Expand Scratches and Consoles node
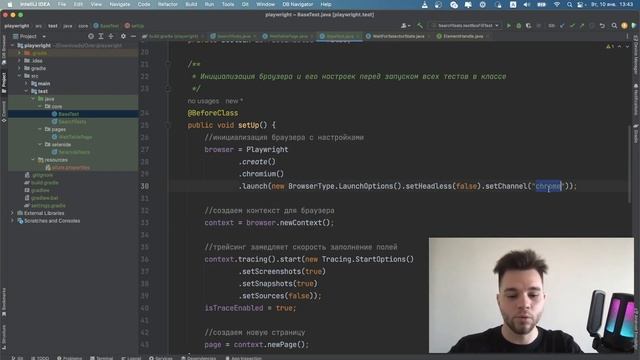The width and height of the screenshot is (640, 360). 12,221
